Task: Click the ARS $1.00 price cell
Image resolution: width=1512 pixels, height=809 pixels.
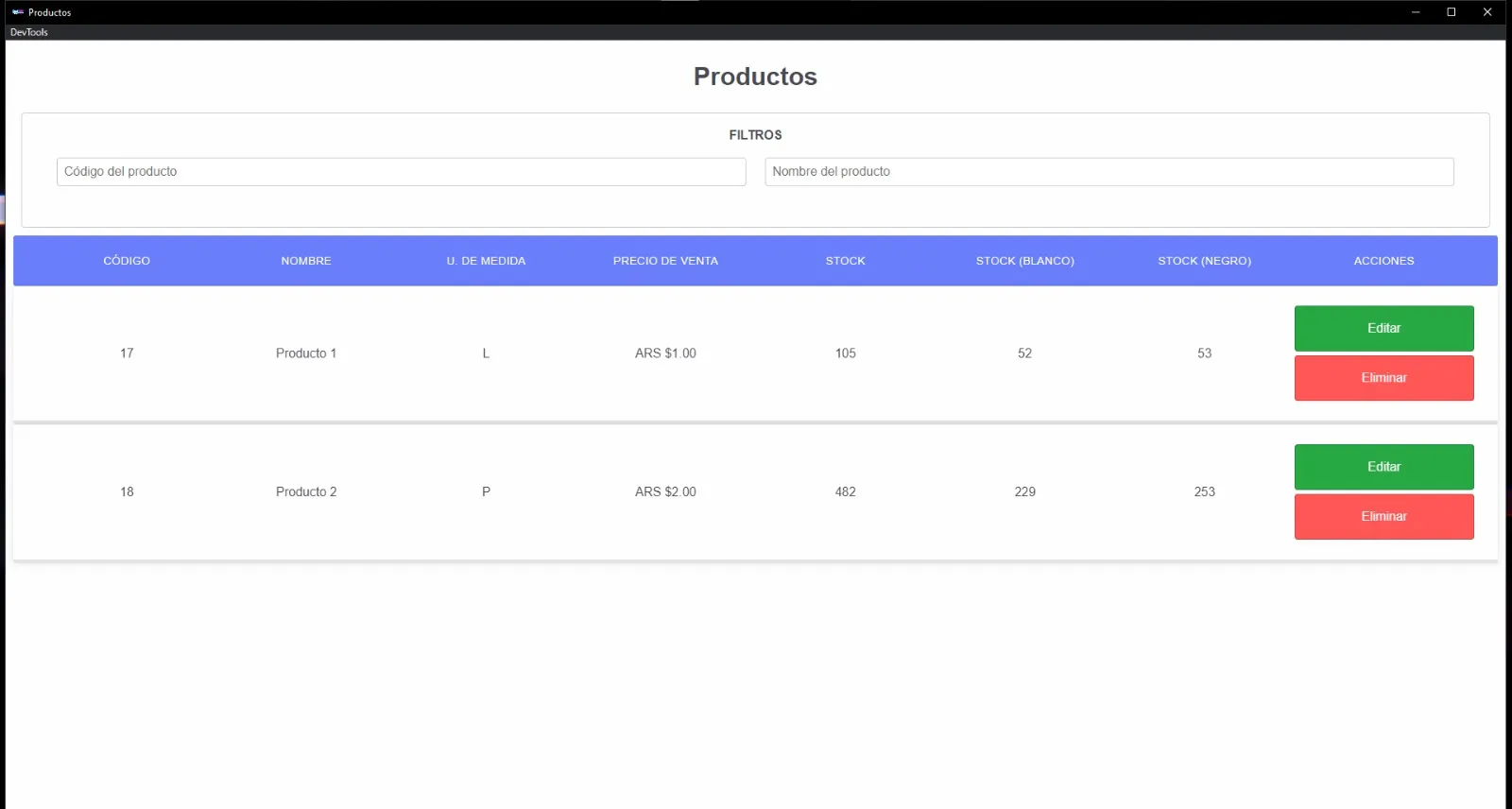Action: click(665, 353)
